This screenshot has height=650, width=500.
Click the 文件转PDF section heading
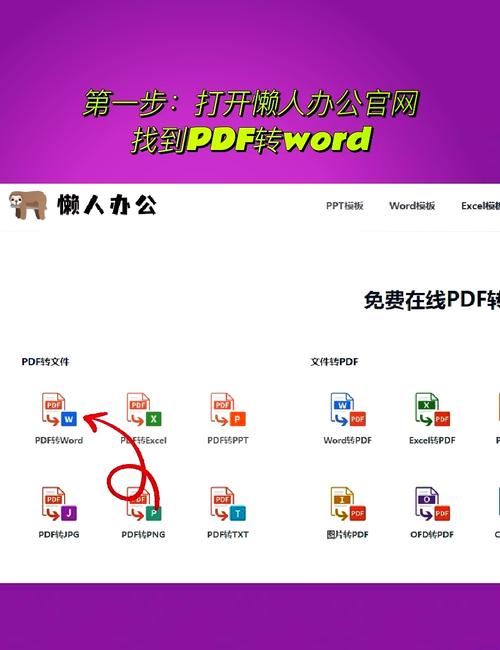click(334, 361)
